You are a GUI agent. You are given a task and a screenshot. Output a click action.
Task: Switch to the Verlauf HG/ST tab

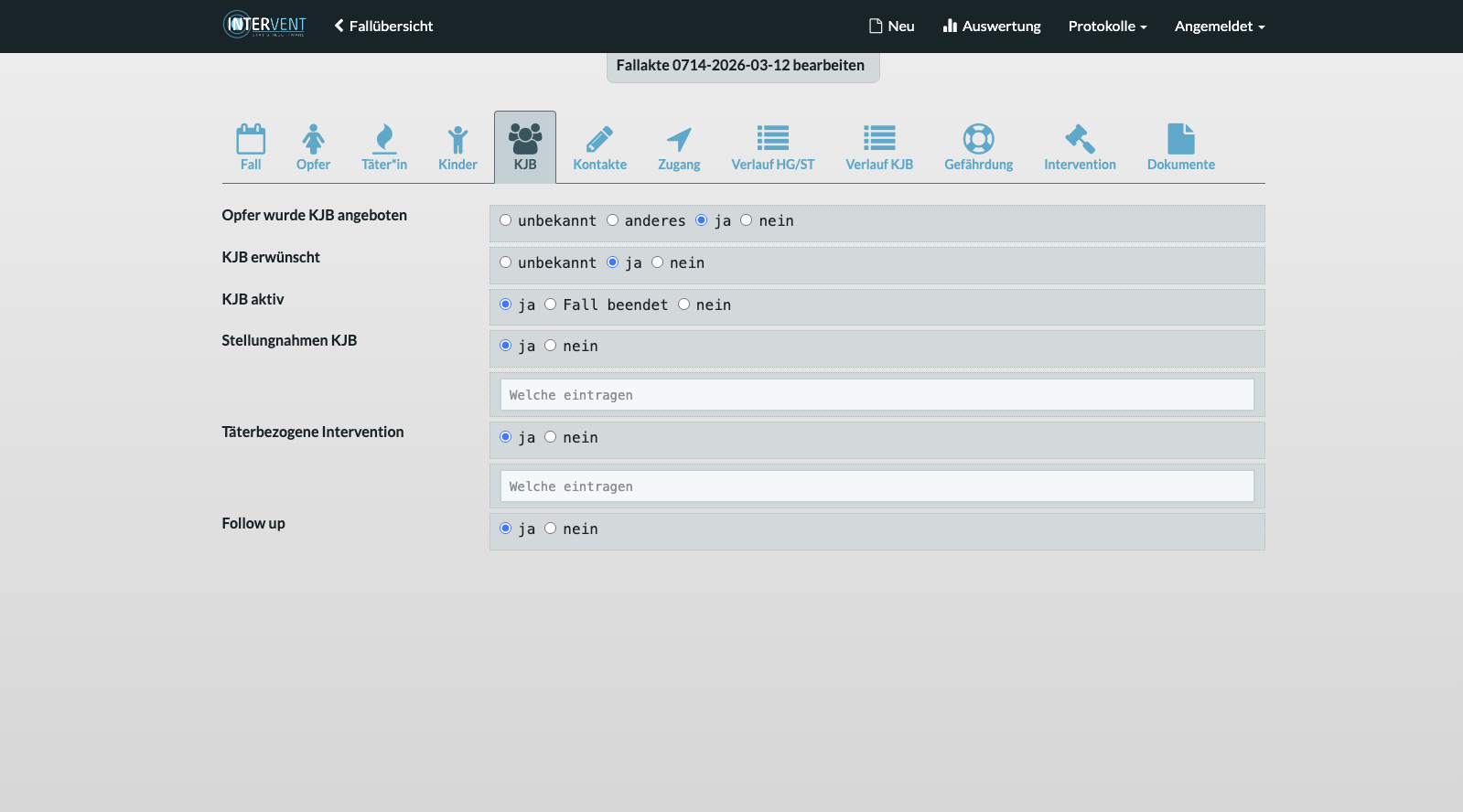[x=772, y=148]
